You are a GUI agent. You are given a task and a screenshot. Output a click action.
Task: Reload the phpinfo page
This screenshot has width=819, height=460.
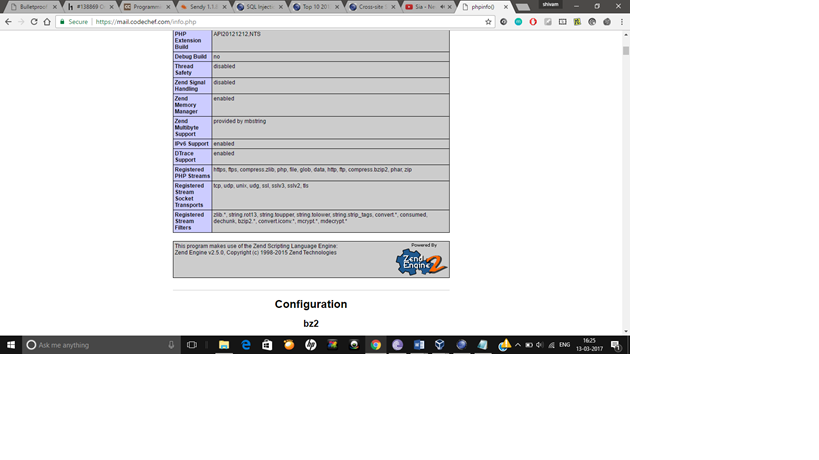tap(34, 22)
